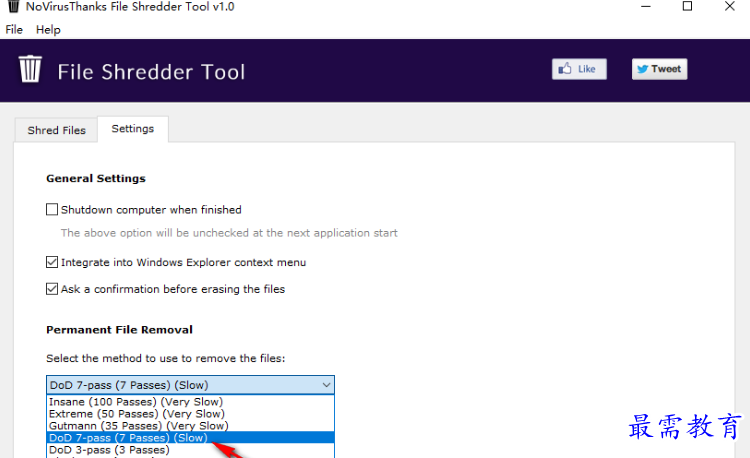Click the General Settings heading
750x458 pixels.
pyautogui.click(x=96, y=178)
